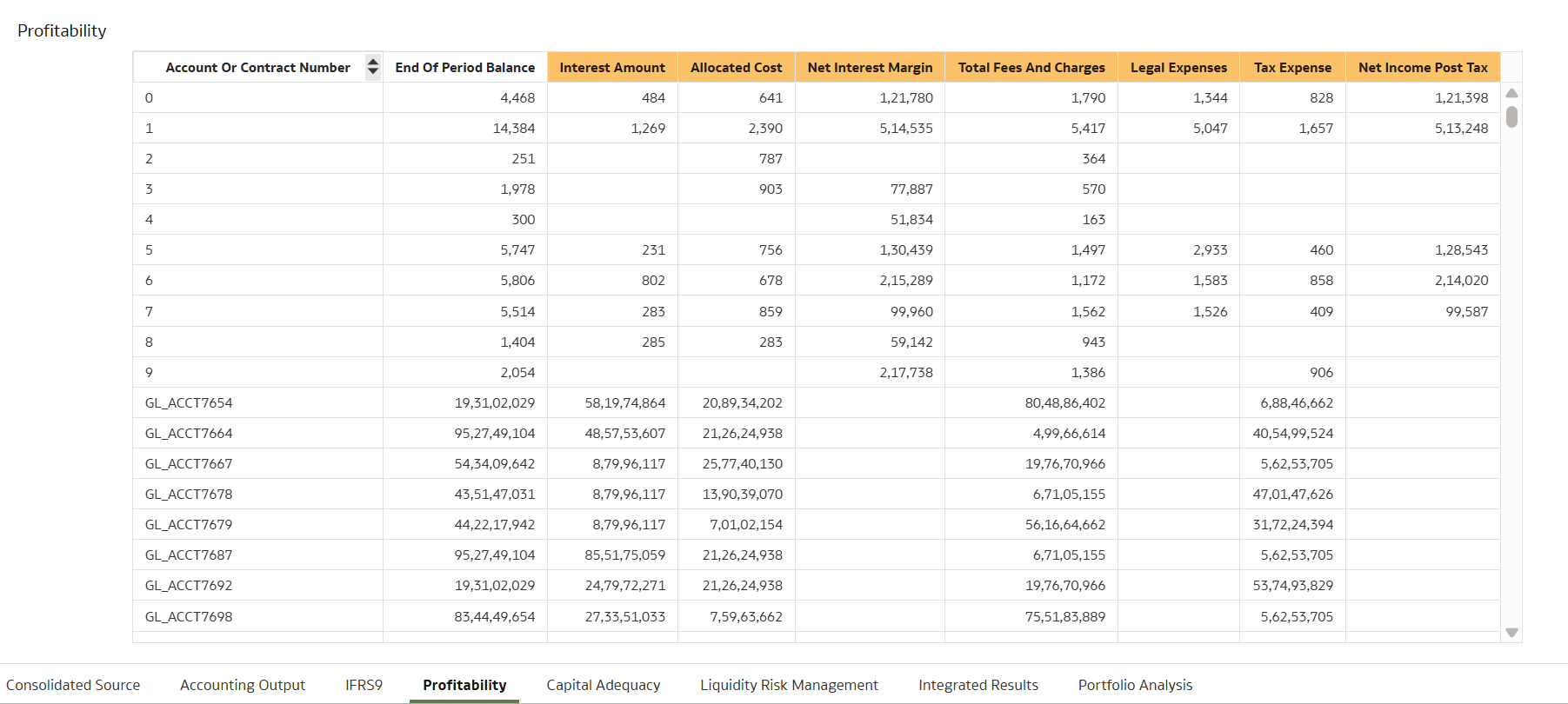This screenshot has height=704, width=1568.
Task: Open the Liquidity Risk Management tab
Action: pos(789,685)
